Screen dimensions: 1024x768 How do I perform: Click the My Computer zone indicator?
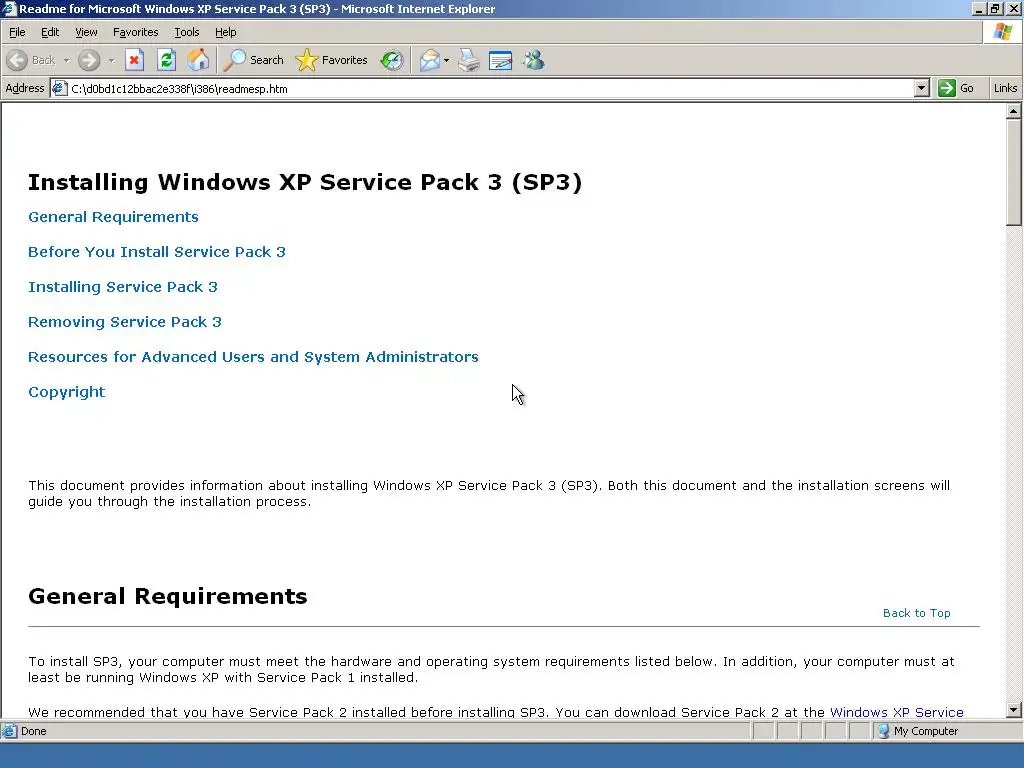(918, 731)
